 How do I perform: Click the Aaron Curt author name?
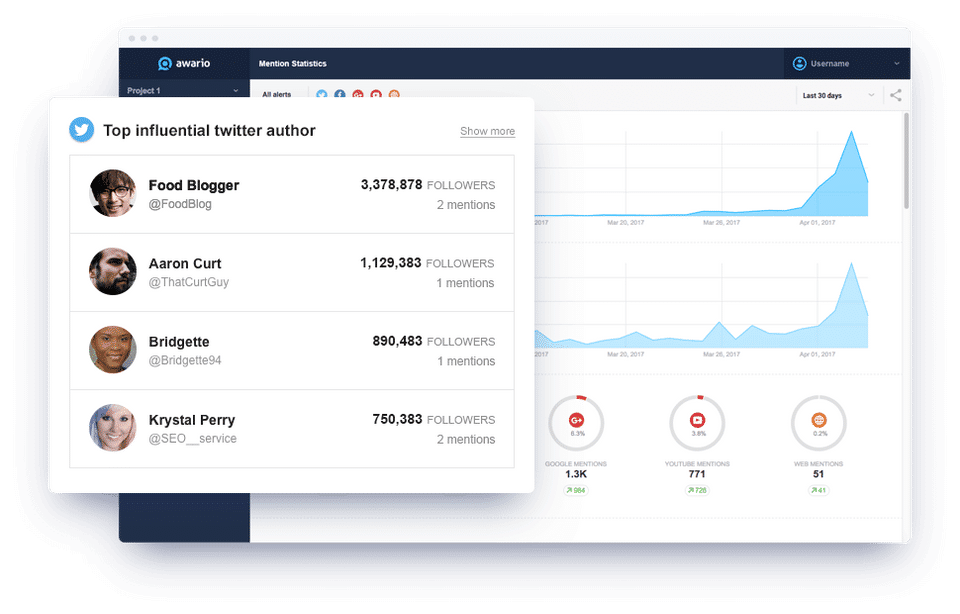pyautogui.click(x=185, y=264)
